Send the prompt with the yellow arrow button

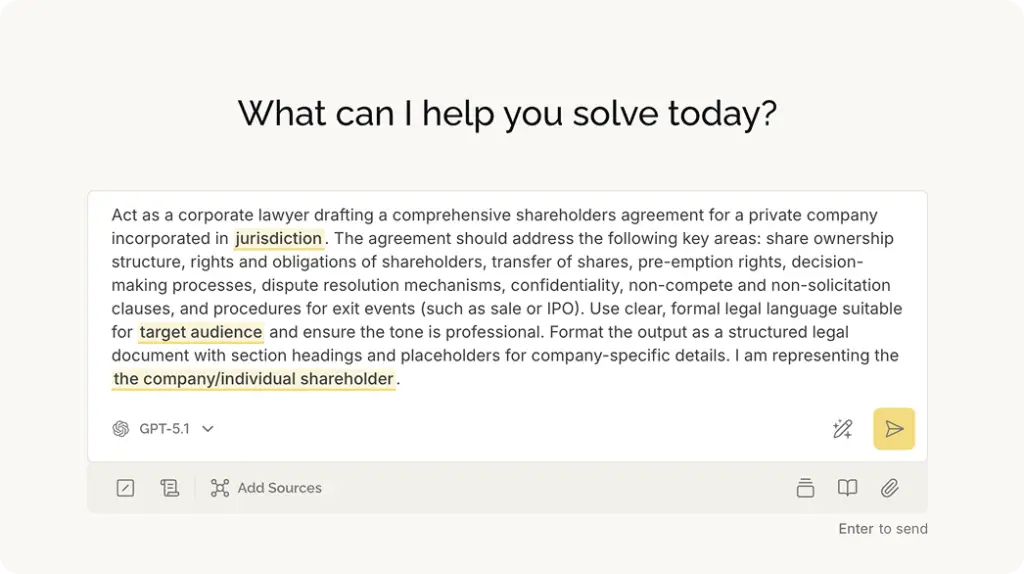893,429
